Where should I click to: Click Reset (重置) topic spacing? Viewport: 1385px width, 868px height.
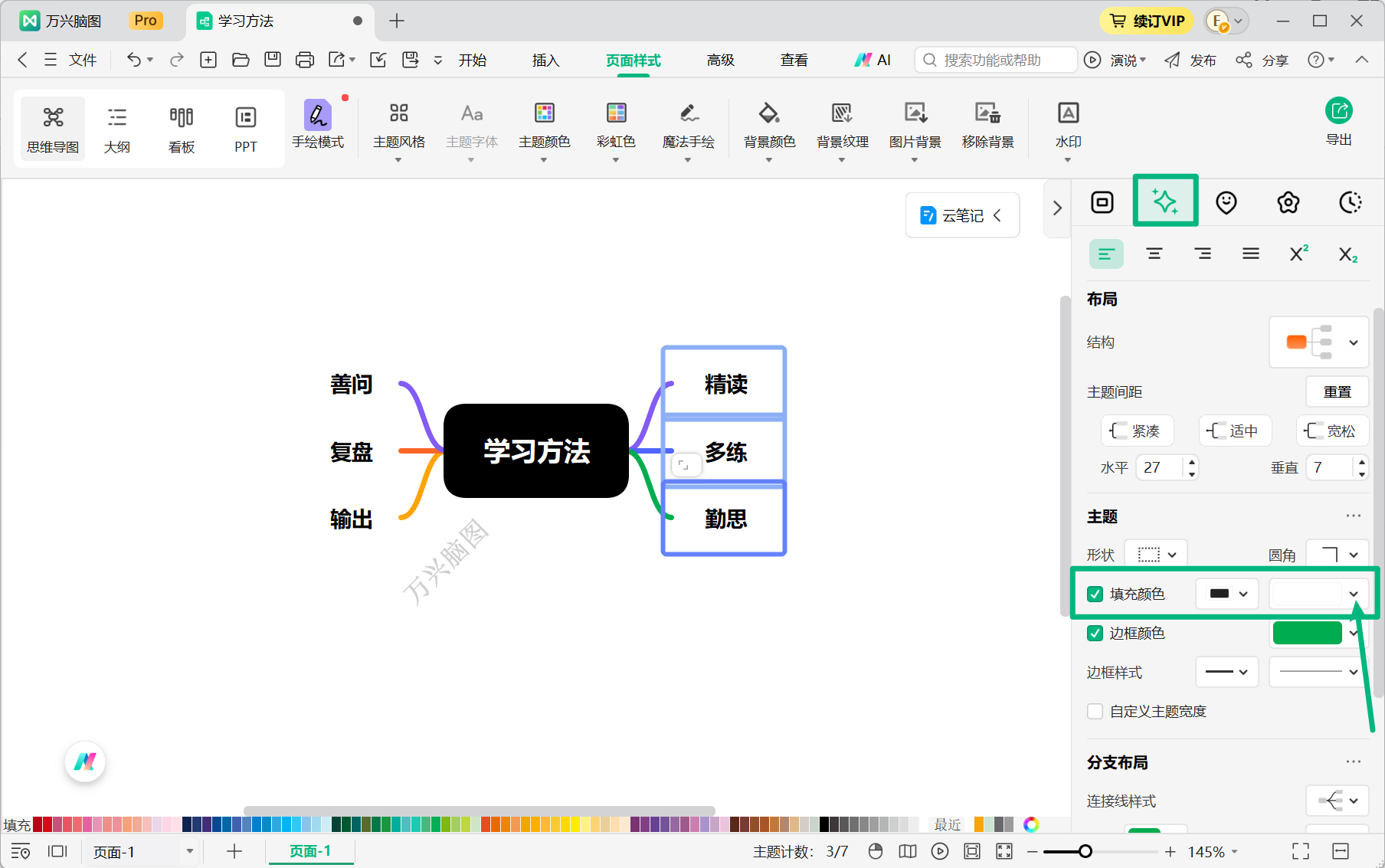point(1338,391)
